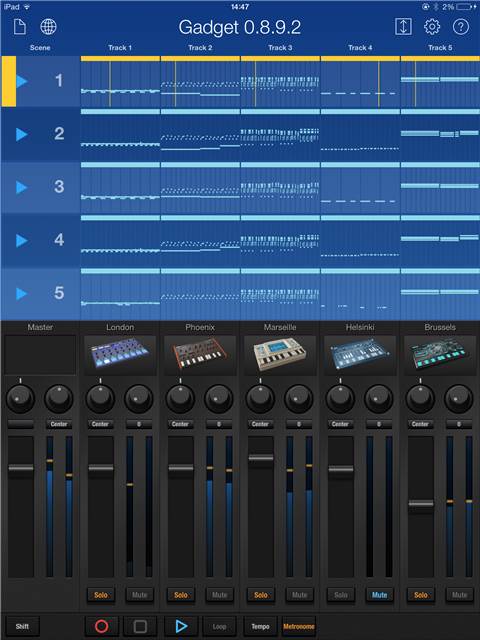Screen dimensions: 480x640
Task: Toggle the Loop button
Action: point(219,627)
